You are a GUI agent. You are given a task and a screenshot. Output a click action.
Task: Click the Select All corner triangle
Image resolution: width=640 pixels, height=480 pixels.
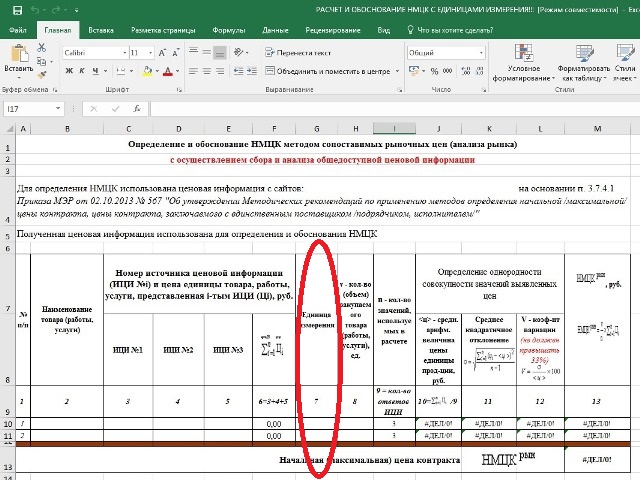click(9, 129)
